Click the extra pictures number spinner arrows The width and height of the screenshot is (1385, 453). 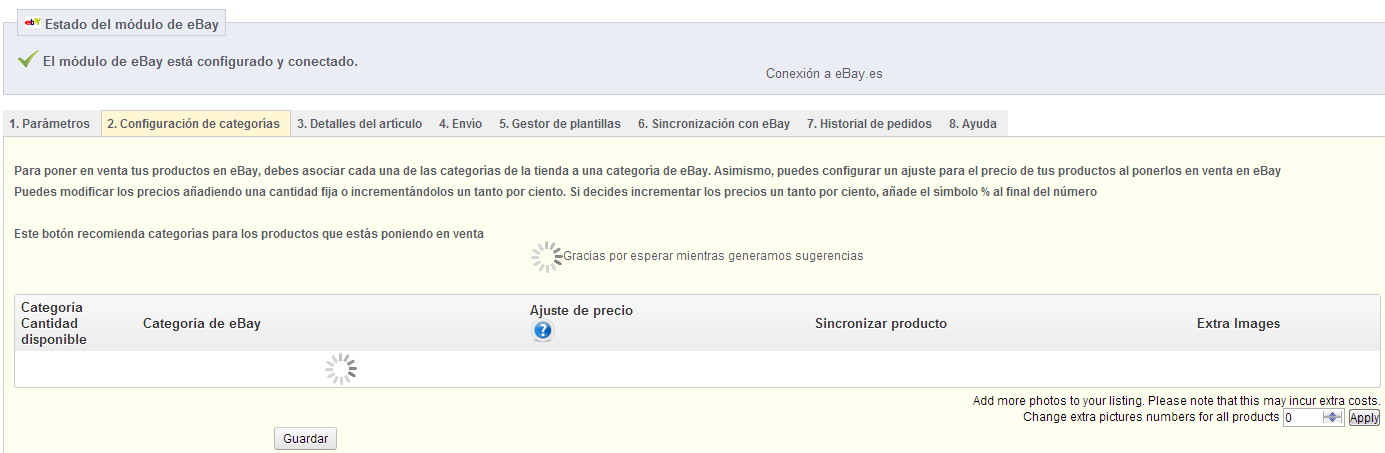click(1332, 418)
